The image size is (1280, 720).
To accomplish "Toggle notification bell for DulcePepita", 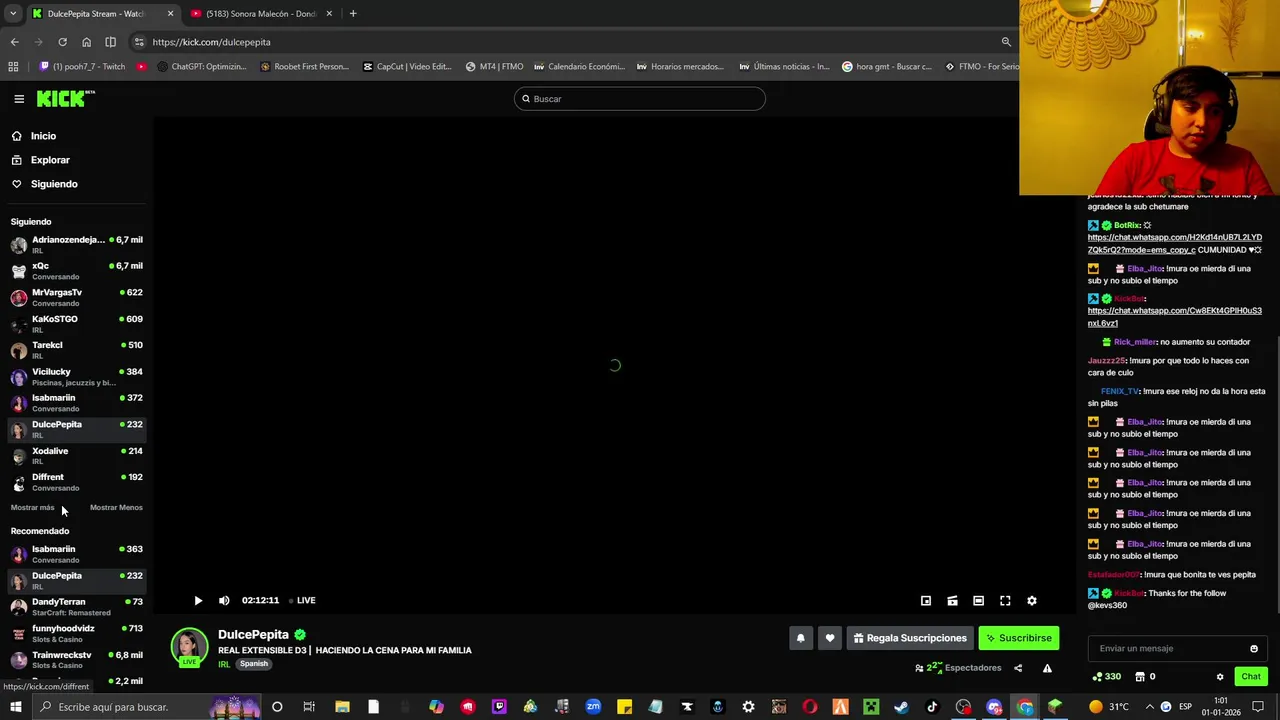I will pyautogui.click(x=800, y=638).
